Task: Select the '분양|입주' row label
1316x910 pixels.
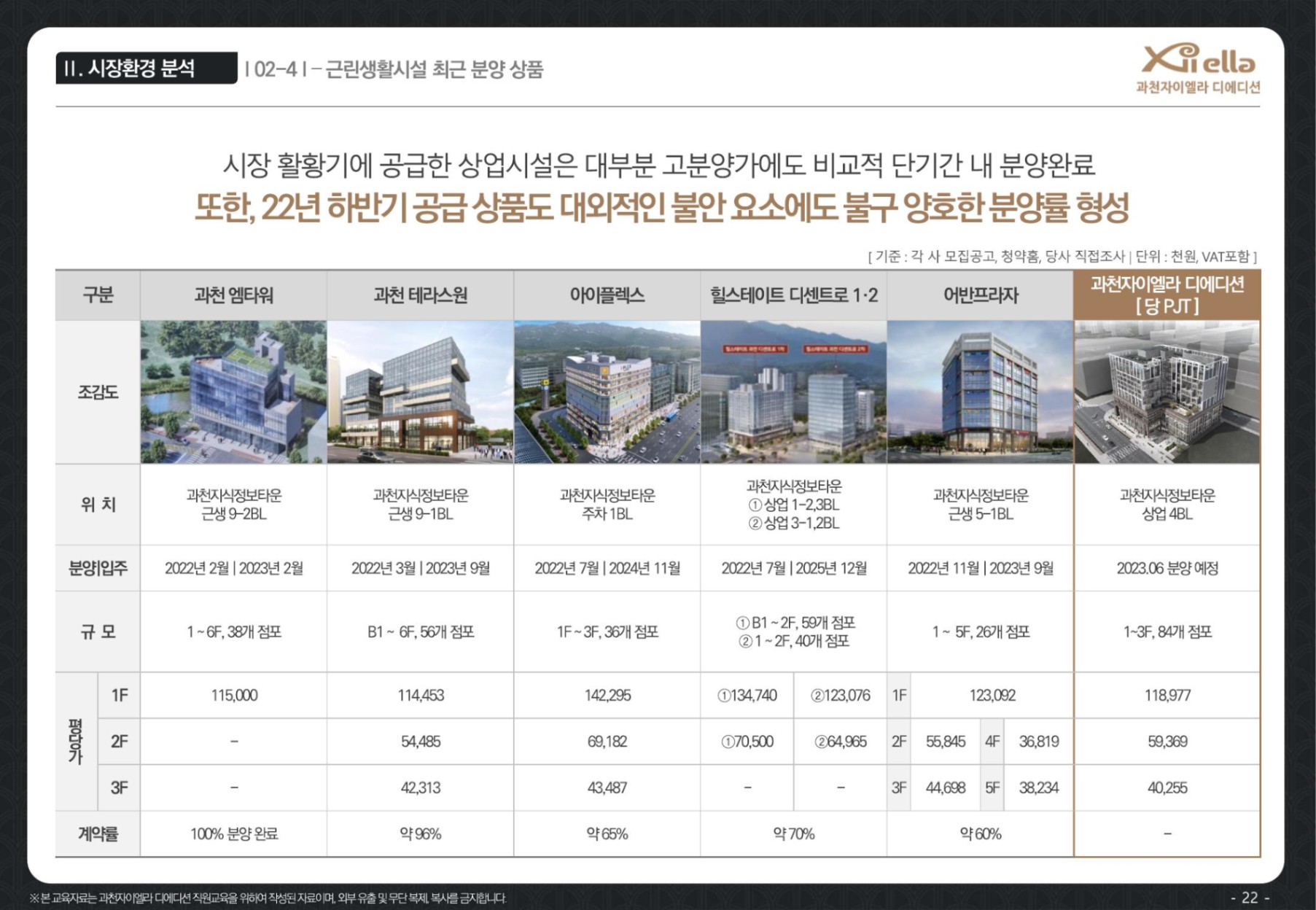Action: click(x=98, y=568)
